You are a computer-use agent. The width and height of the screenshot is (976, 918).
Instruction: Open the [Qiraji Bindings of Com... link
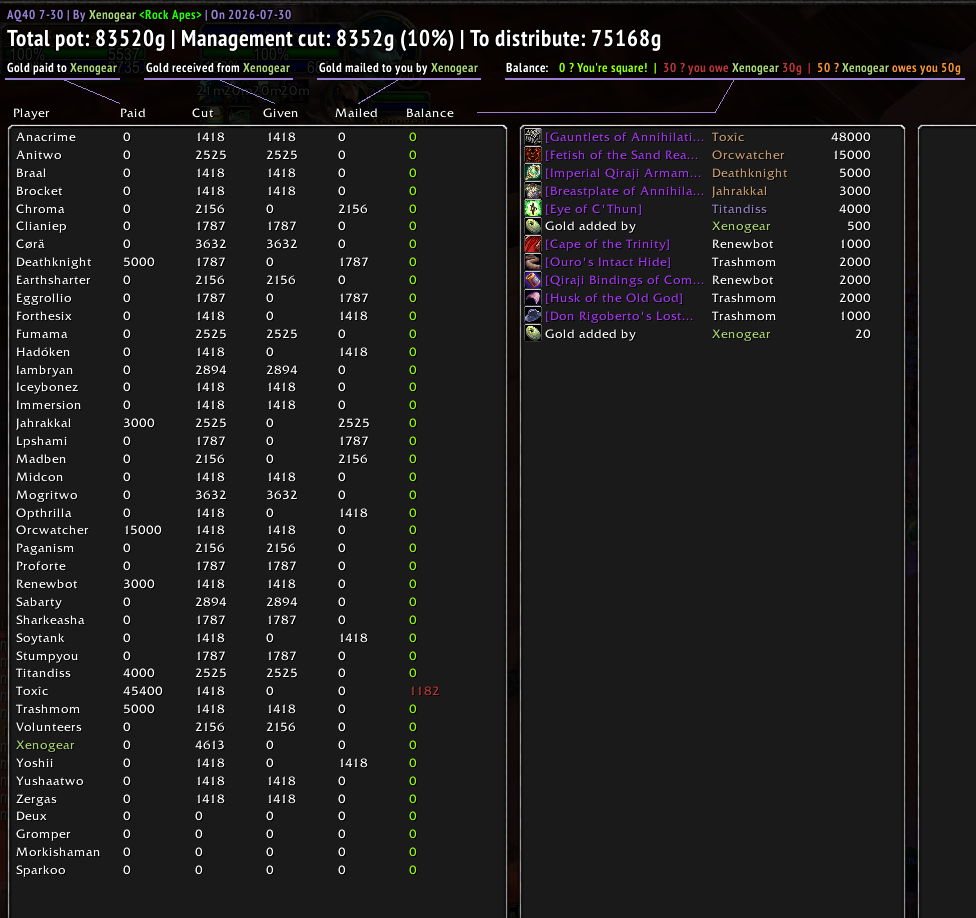(624, 280)
